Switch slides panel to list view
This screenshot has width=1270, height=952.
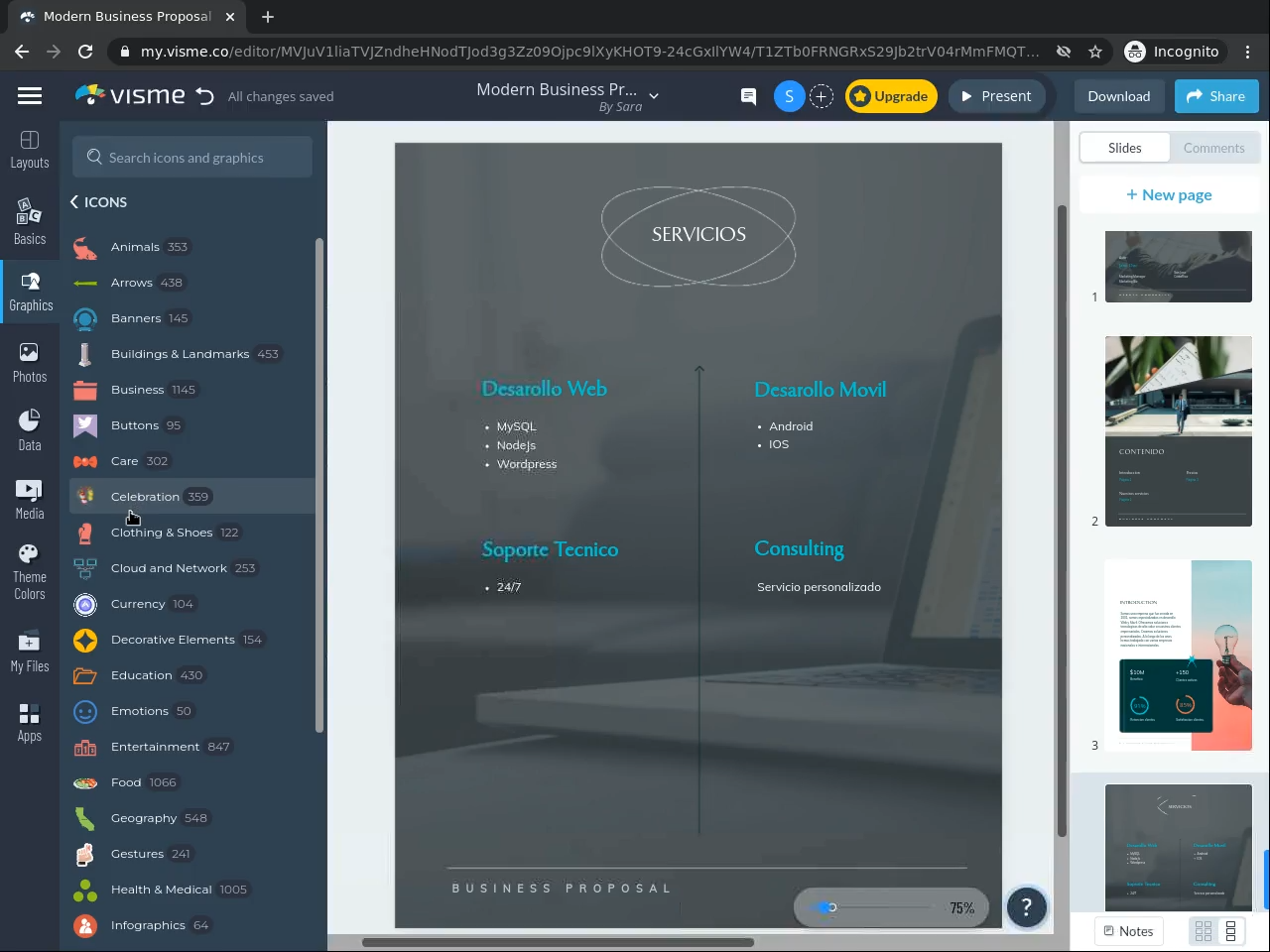(1231, 931)
